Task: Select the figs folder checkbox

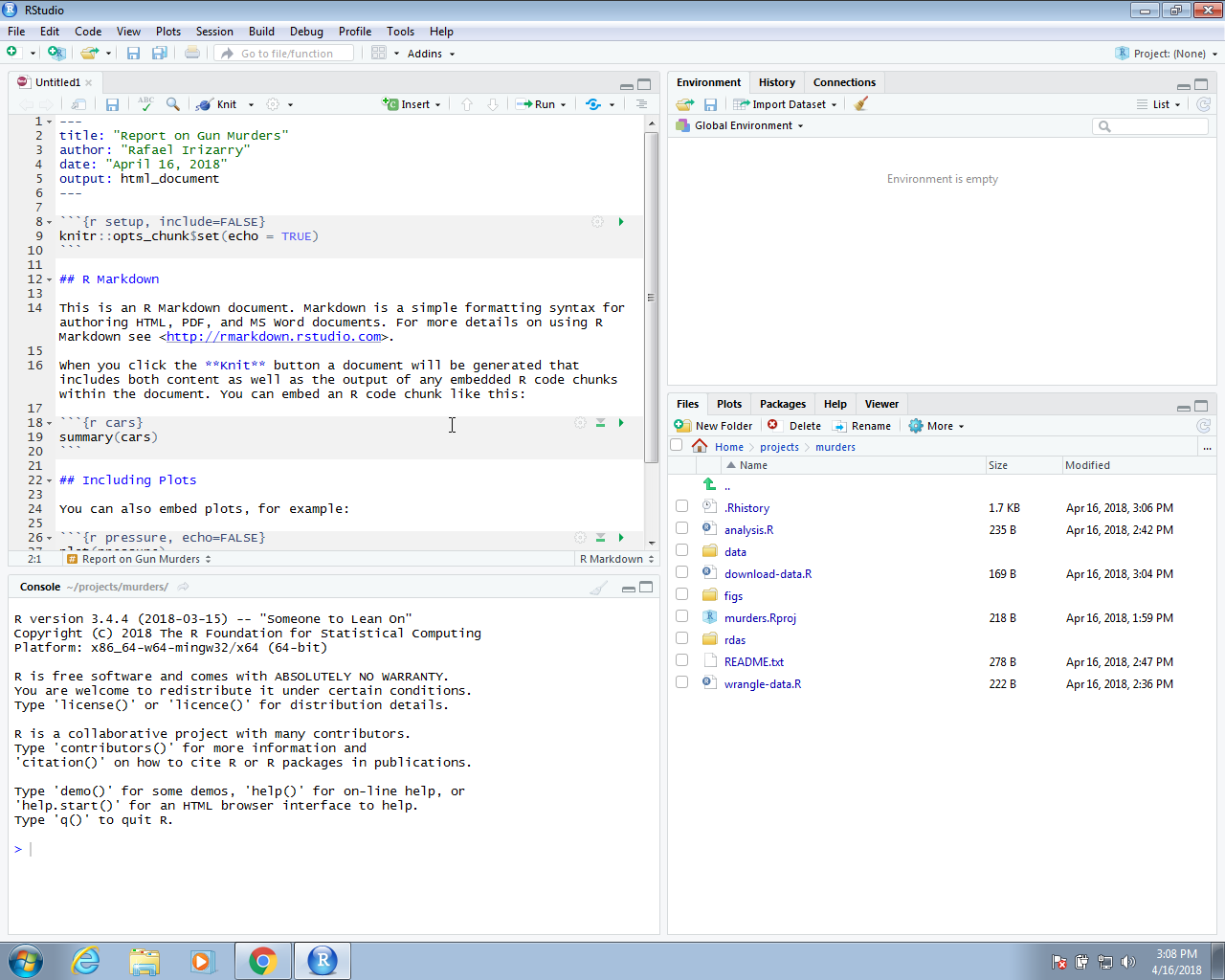Action: 681,594
